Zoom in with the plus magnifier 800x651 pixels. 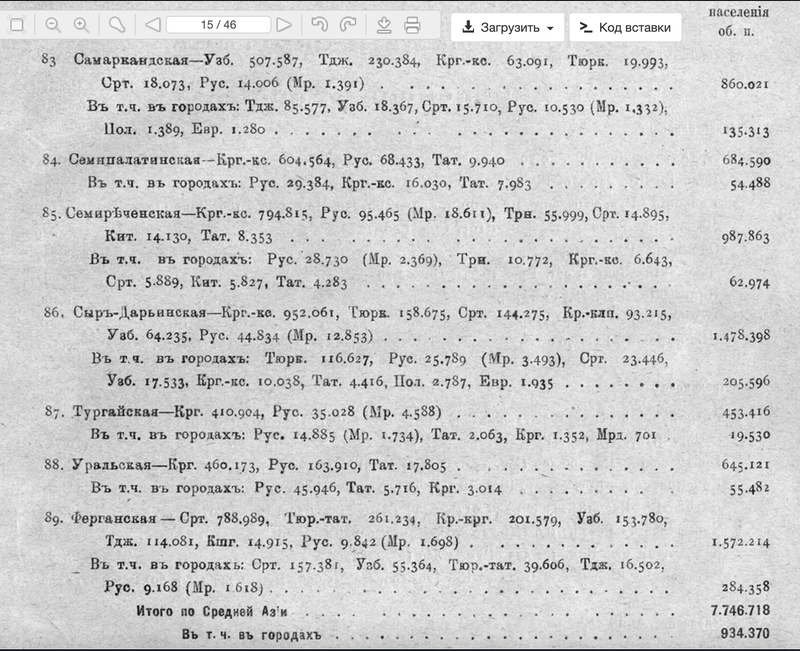point(82,25)
